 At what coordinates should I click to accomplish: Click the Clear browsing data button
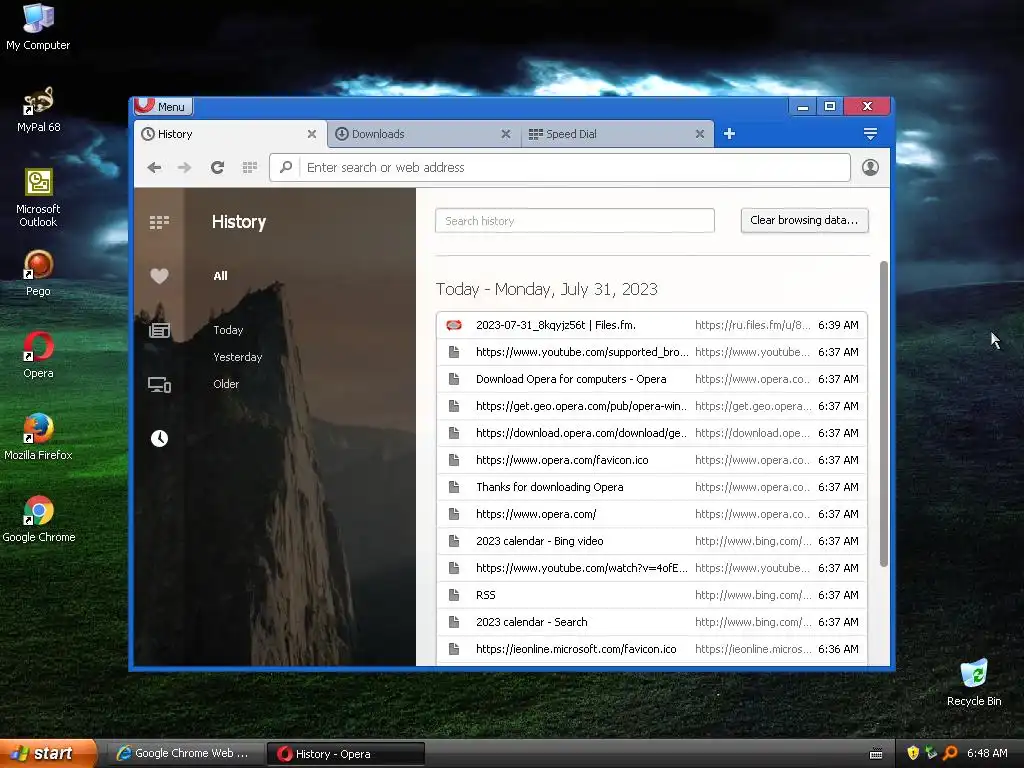coord(804,220)
